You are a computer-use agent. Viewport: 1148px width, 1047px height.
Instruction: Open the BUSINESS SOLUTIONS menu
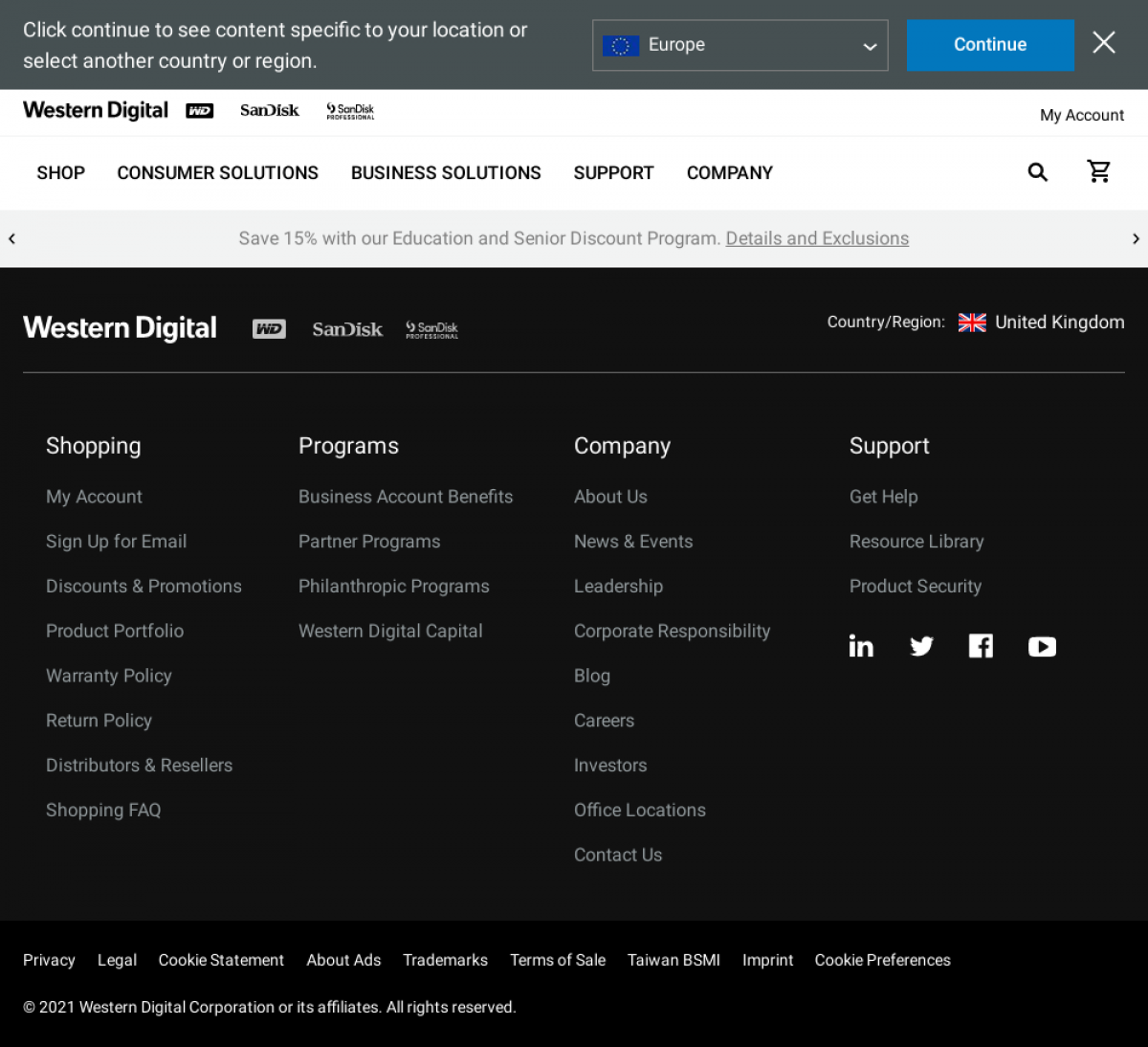[446, 173]
